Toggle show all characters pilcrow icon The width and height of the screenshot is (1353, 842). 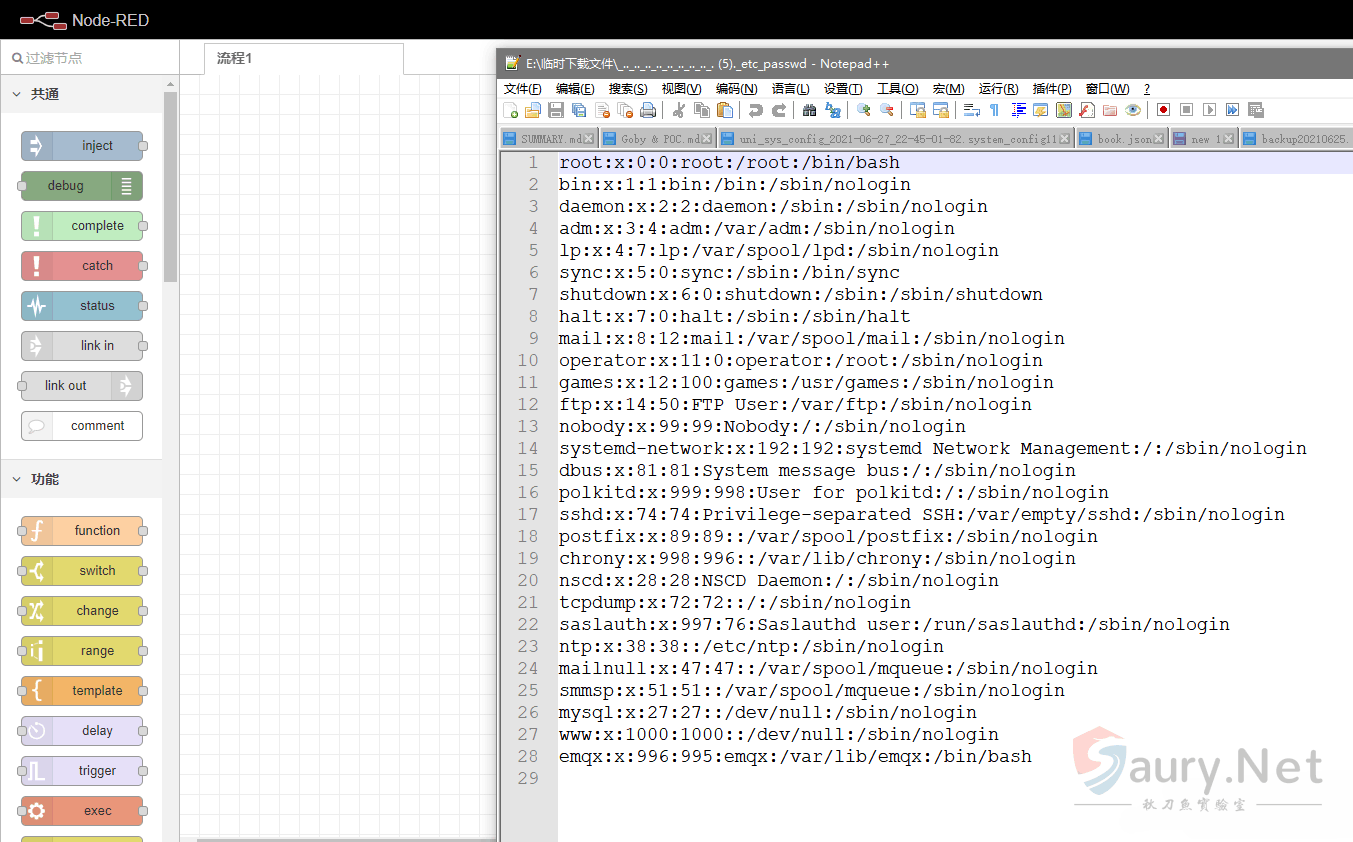click(x=994, y=110)
